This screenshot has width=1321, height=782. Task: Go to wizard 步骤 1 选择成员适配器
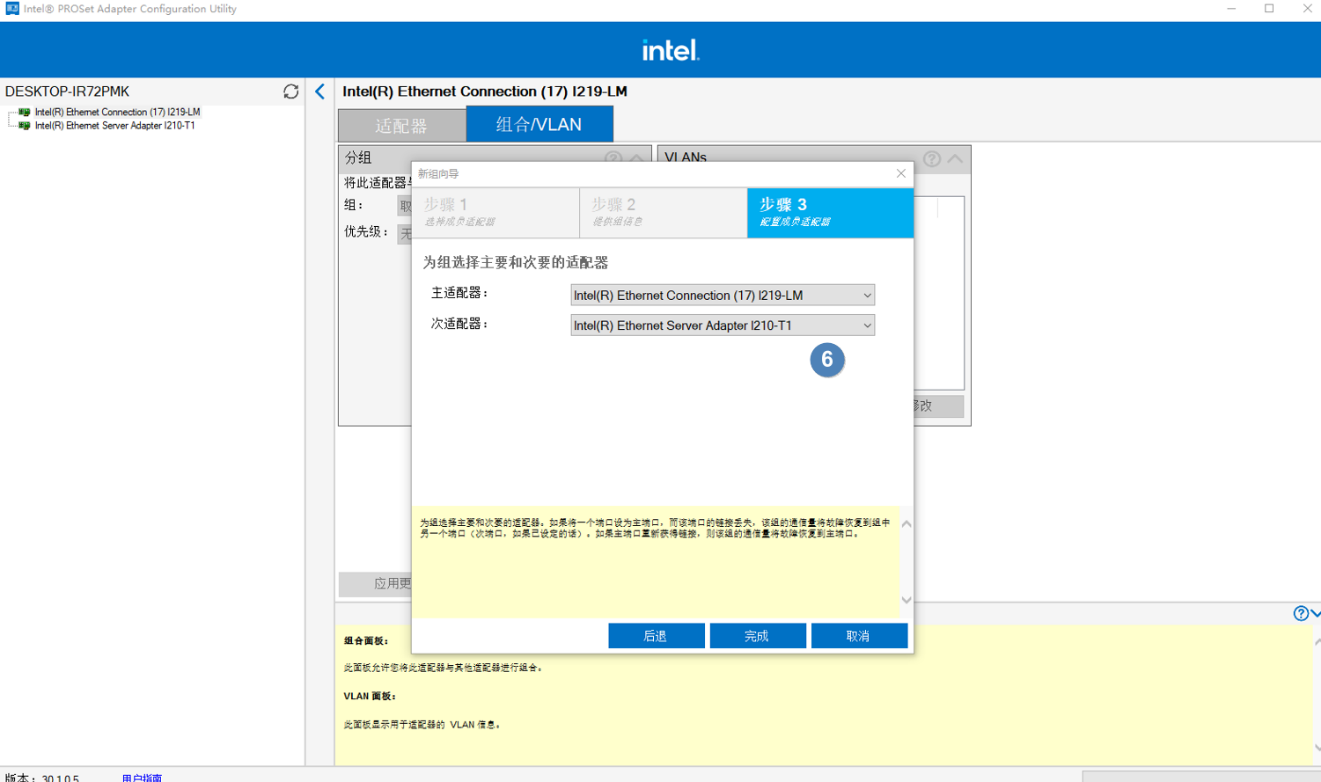[495, 212]
